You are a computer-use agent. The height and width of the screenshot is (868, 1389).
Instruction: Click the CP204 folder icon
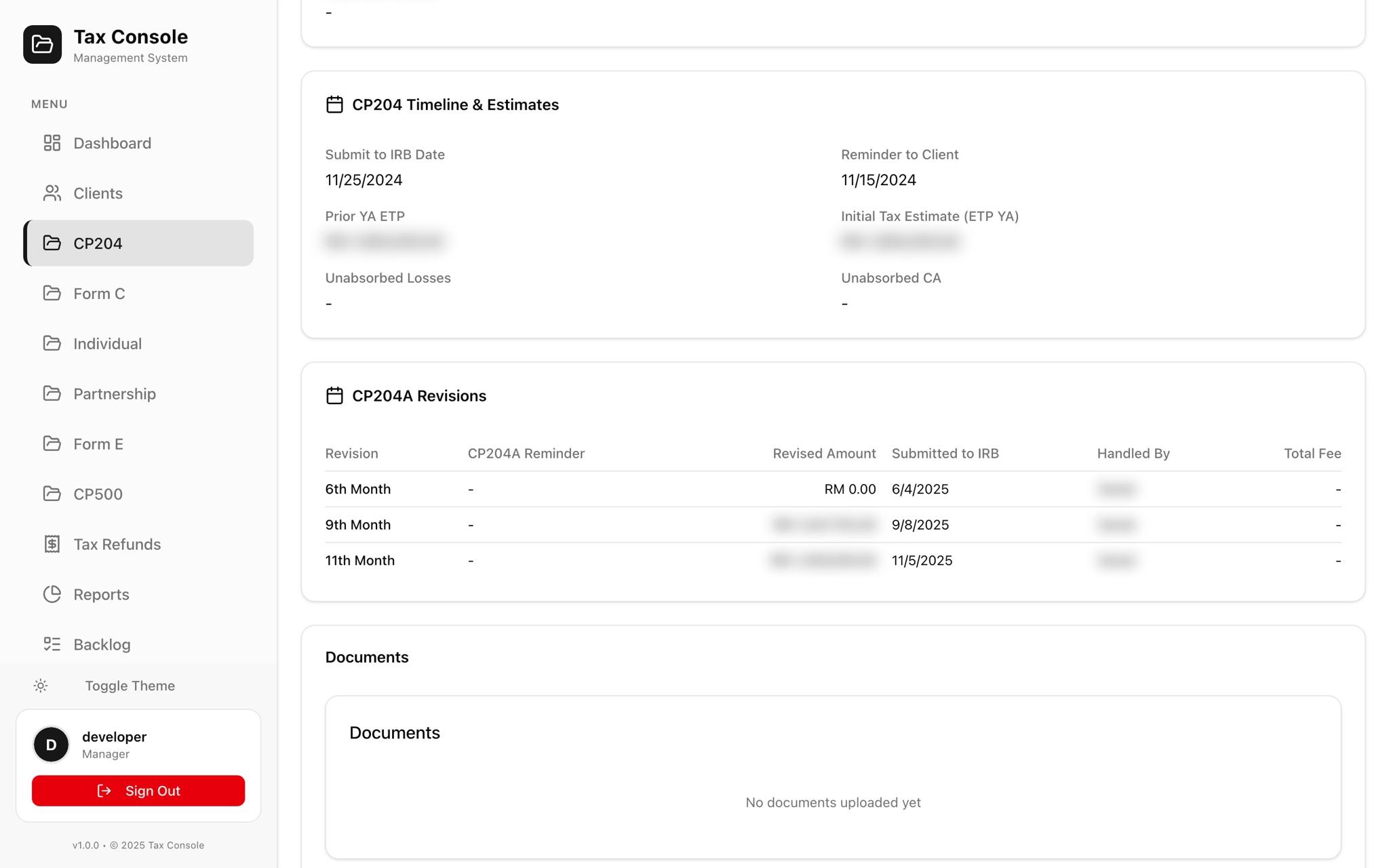pyautogui.click(x=52, y=243)
